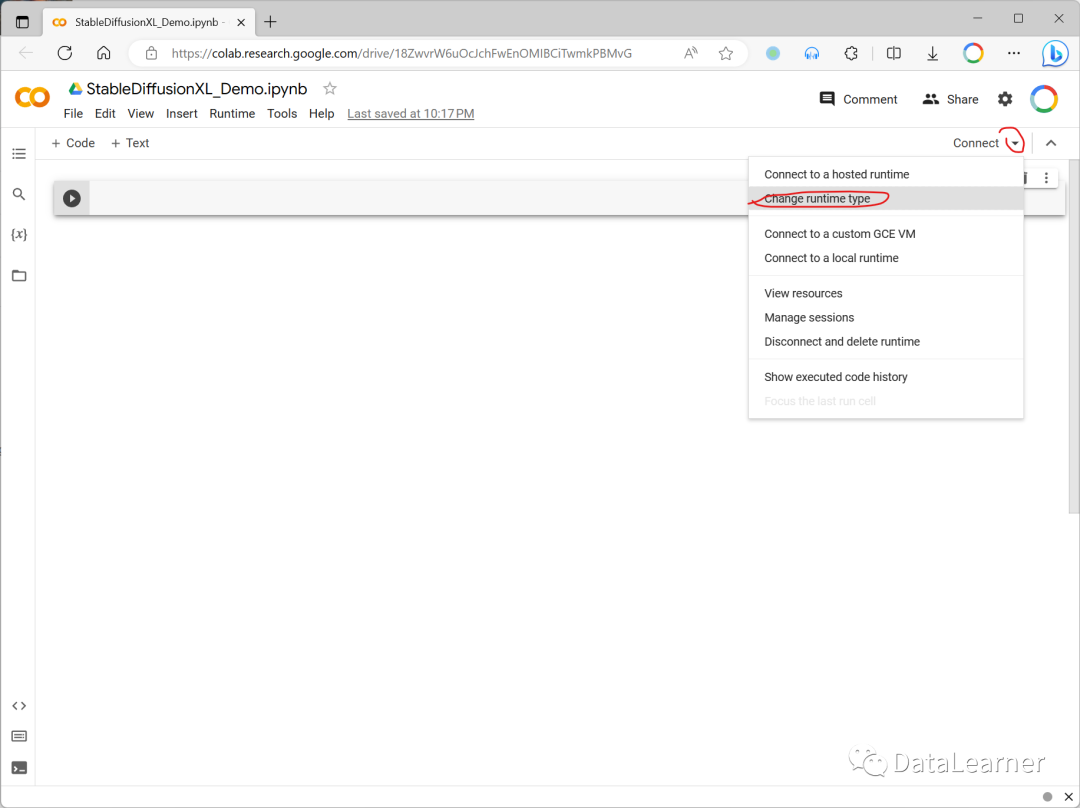
Task: Open the Files folder panel
Action: [x=19, y=276]
